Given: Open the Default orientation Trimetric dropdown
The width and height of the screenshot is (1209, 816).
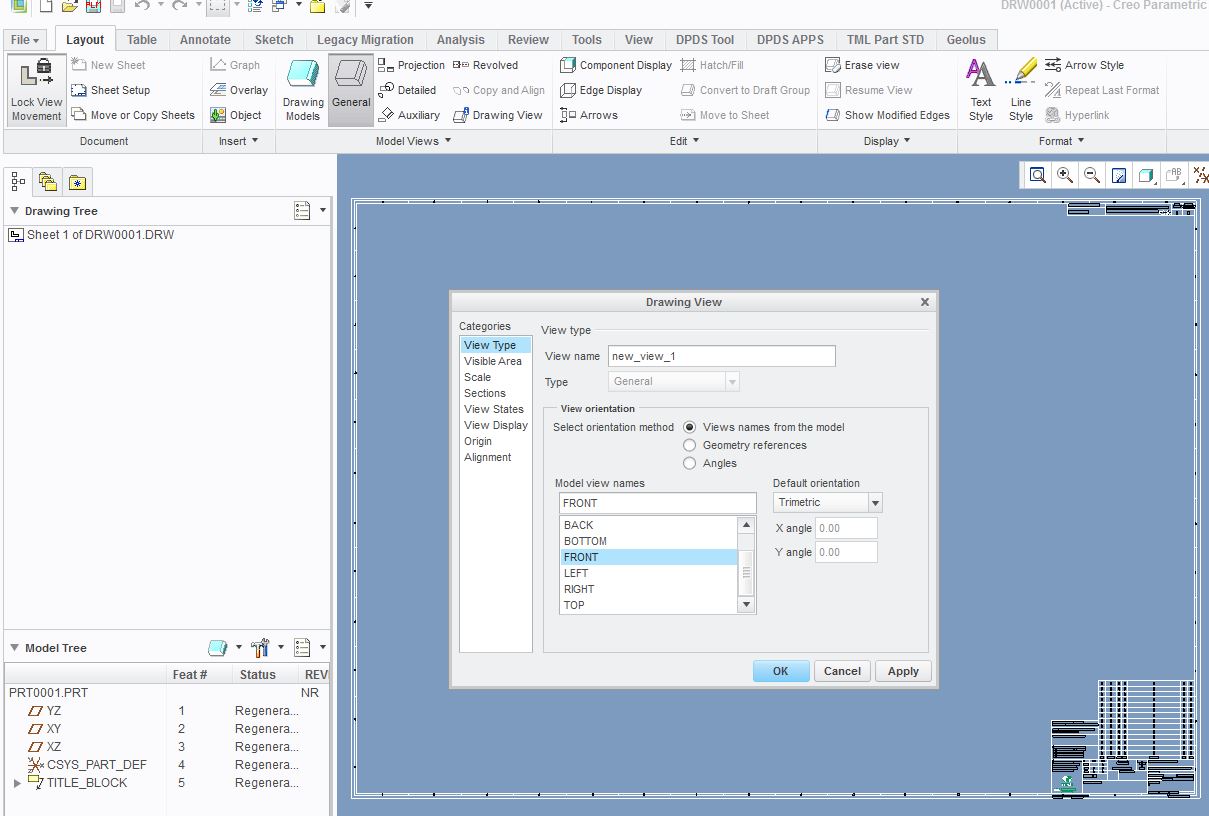Looking at the screenshot, I should click(x=876, y=503).
